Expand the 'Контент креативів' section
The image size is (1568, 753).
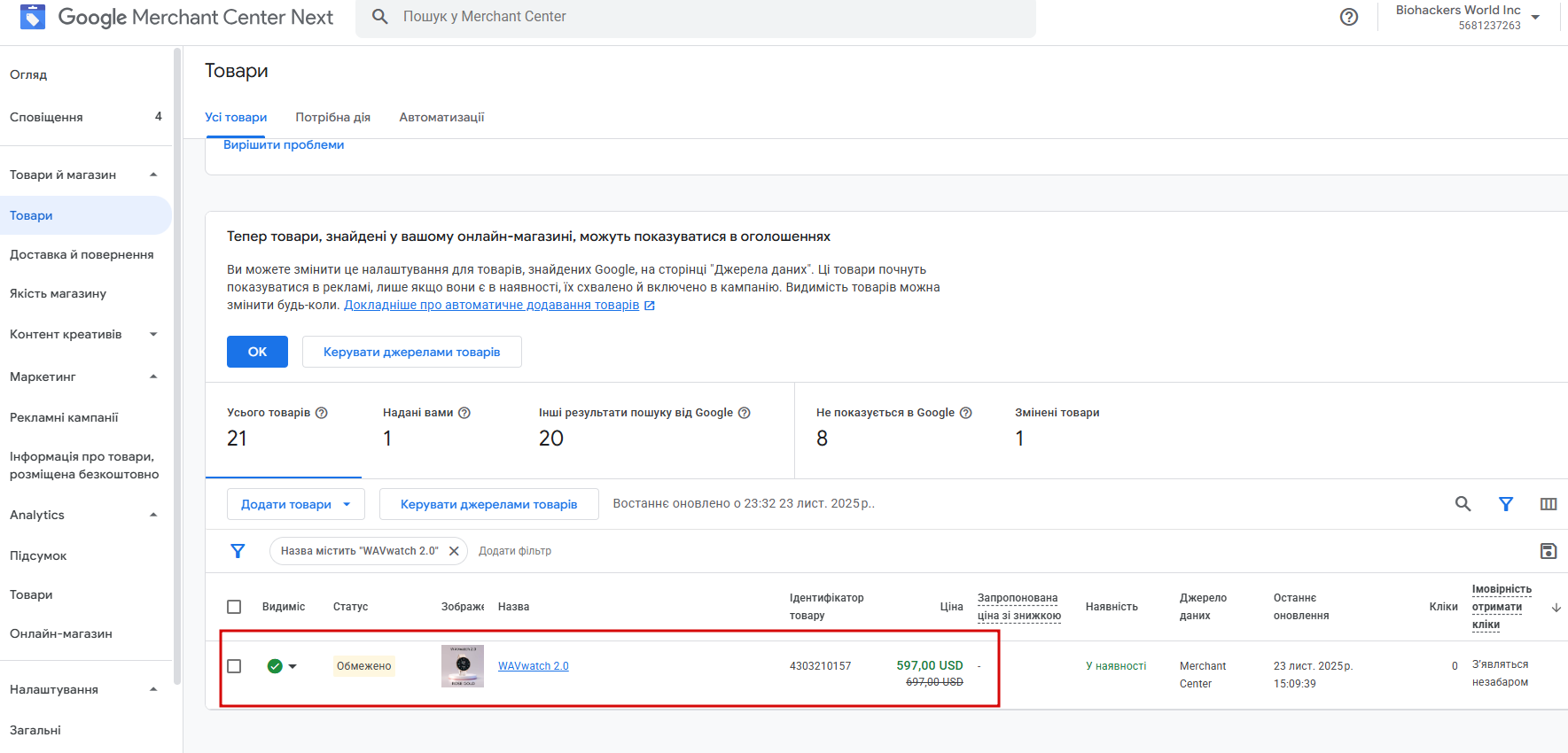tap(153, 334)
